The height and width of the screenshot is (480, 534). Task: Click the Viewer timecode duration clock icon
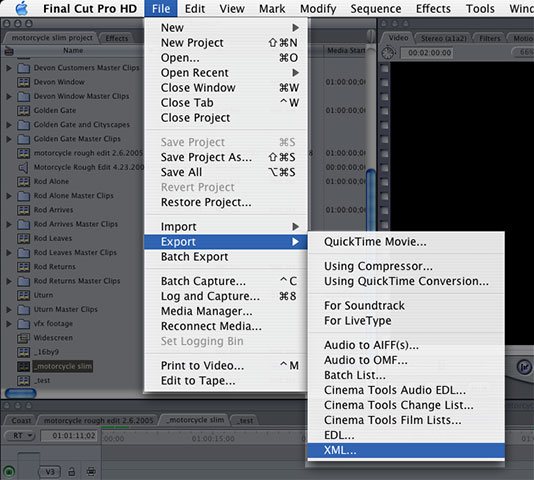[388, 53]
